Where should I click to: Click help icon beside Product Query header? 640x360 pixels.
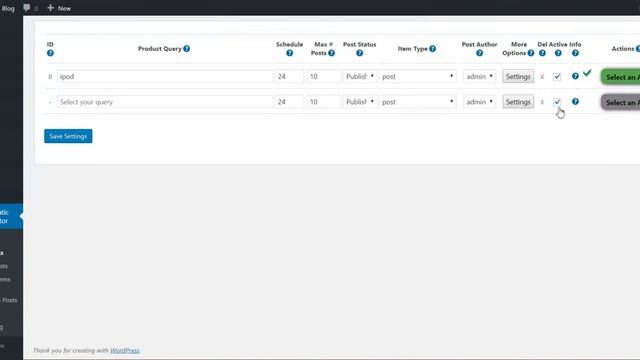point(187,49)
